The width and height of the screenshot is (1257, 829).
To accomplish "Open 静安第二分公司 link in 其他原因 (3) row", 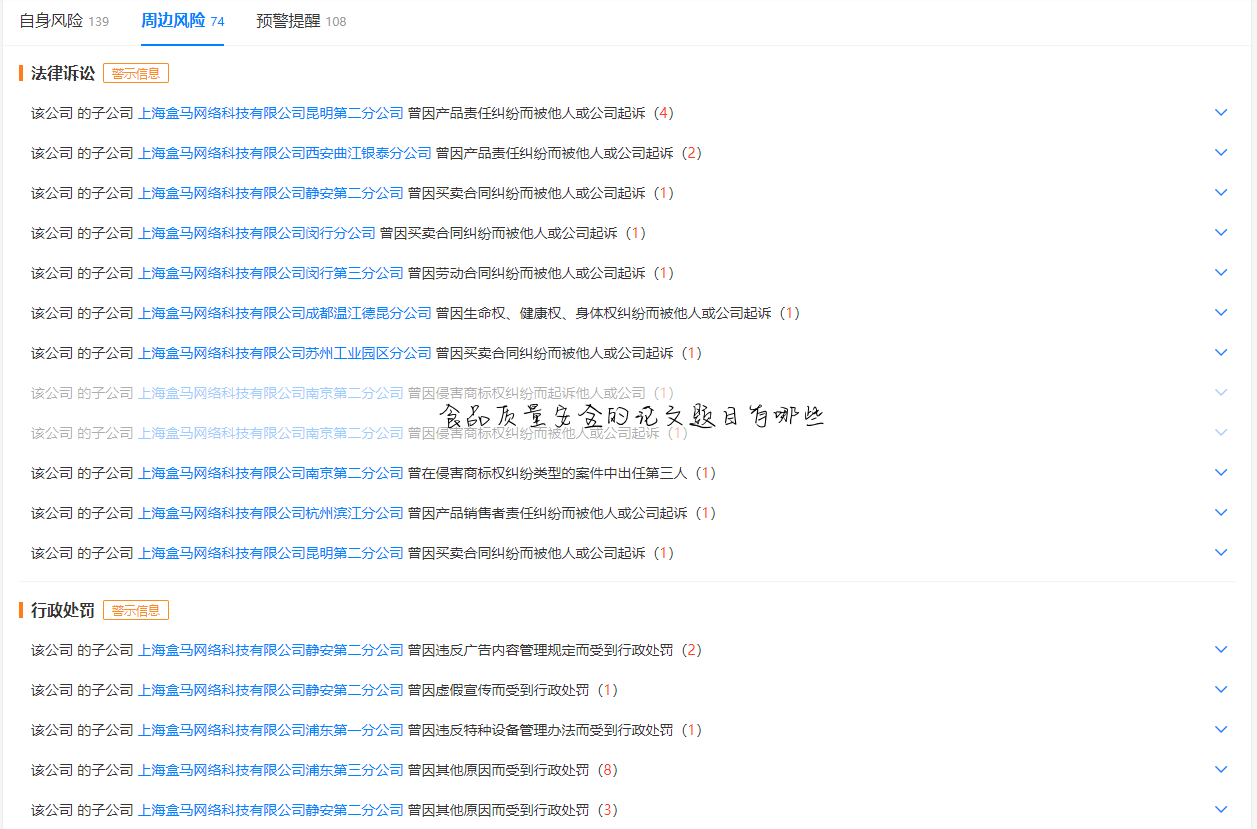I will 271,810.
